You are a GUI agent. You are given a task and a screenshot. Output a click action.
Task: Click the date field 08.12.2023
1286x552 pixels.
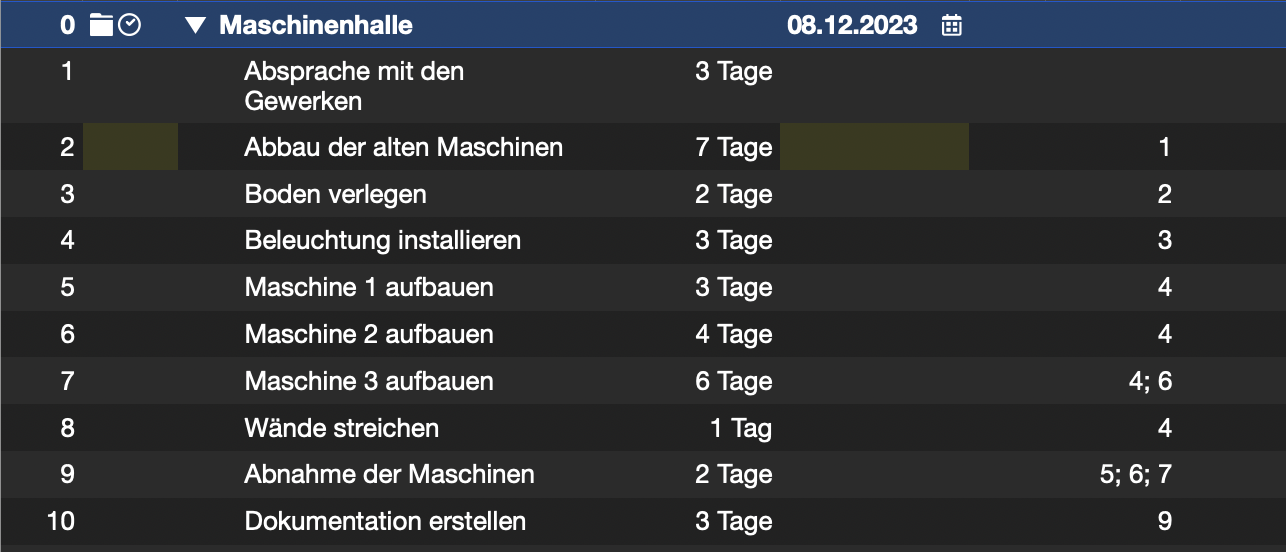[x=852, y=25]
